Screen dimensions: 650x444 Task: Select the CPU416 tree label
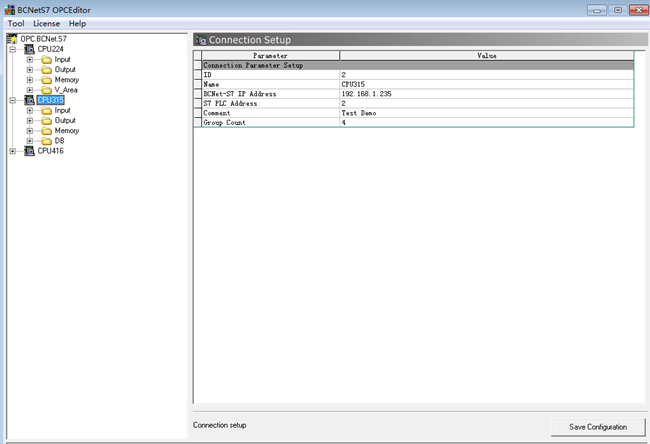[x=51, y=151]
